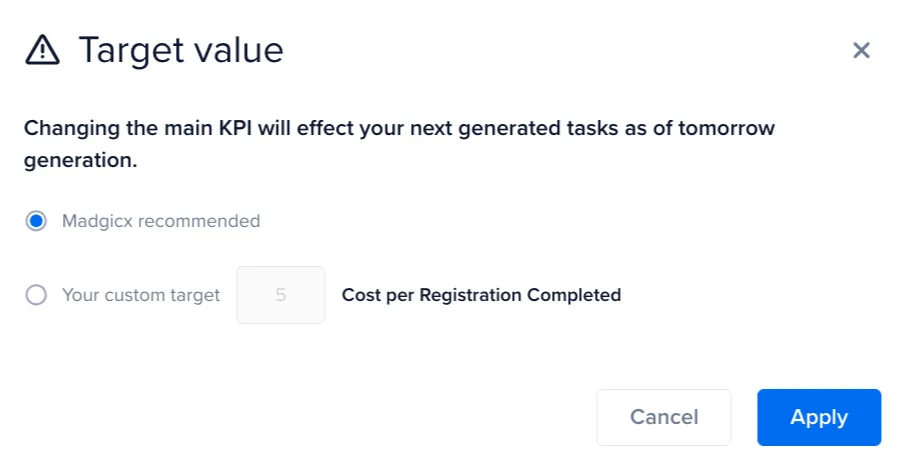The height and width of the screenshot is (468, 905).
Task: Click the white Cancel button
Action: (x=664, y=417)
